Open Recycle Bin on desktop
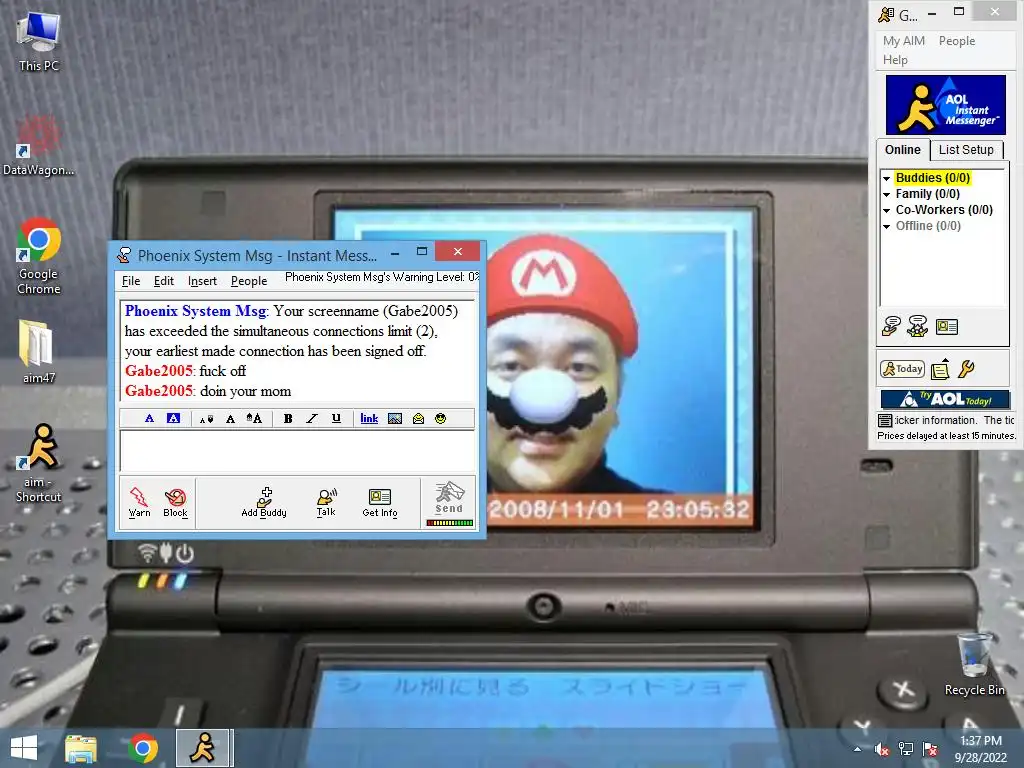This screenshot has height=768, width=1024. tap(974, 664)
